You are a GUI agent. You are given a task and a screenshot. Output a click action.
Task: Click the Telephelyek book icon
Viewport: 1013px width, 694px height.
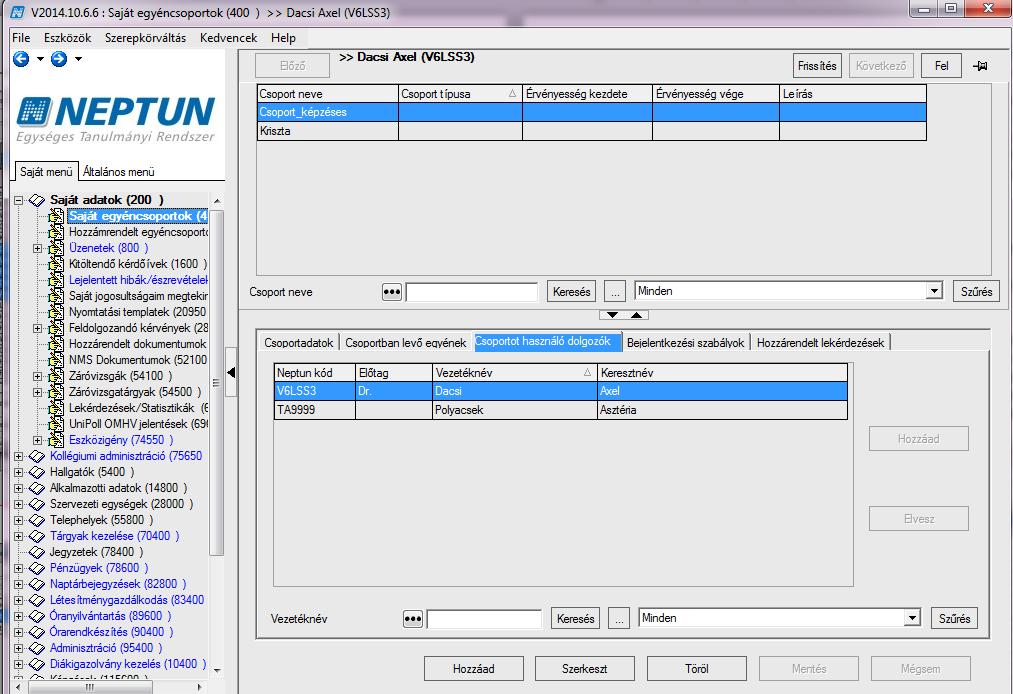(37, 520)
